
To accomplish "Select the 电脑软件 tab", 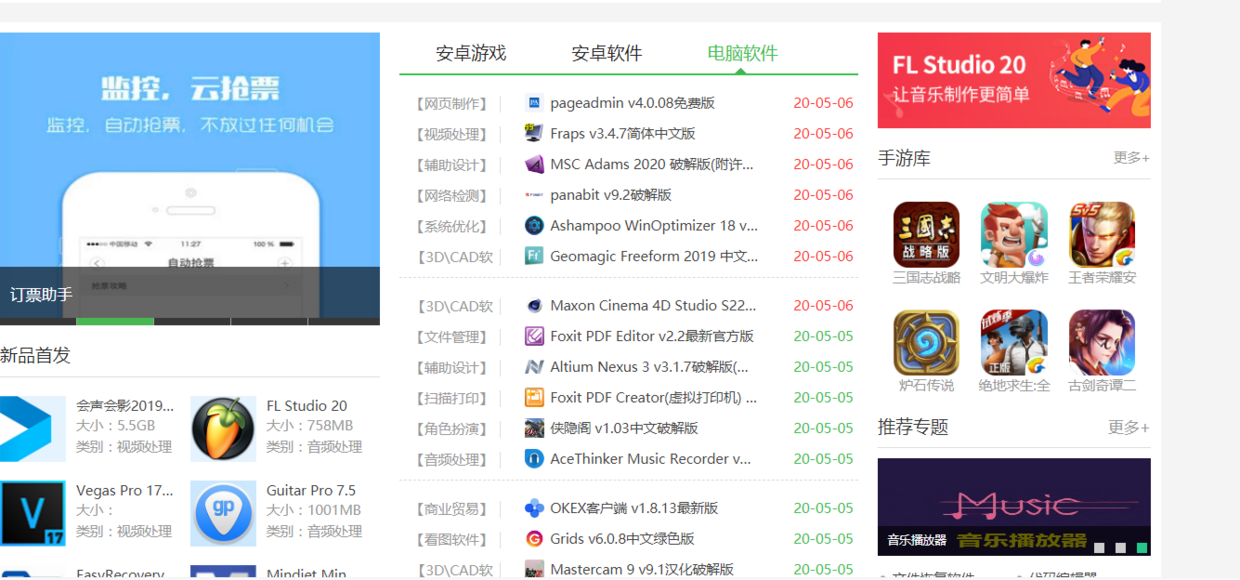I will pos(742,54).
